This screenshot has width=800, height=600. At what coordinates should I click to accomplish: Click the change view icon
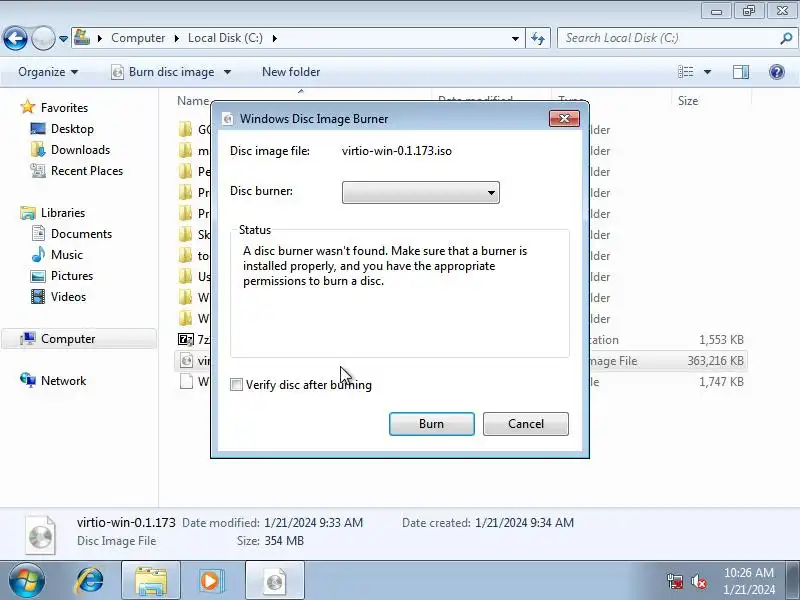tap(685, 72)
